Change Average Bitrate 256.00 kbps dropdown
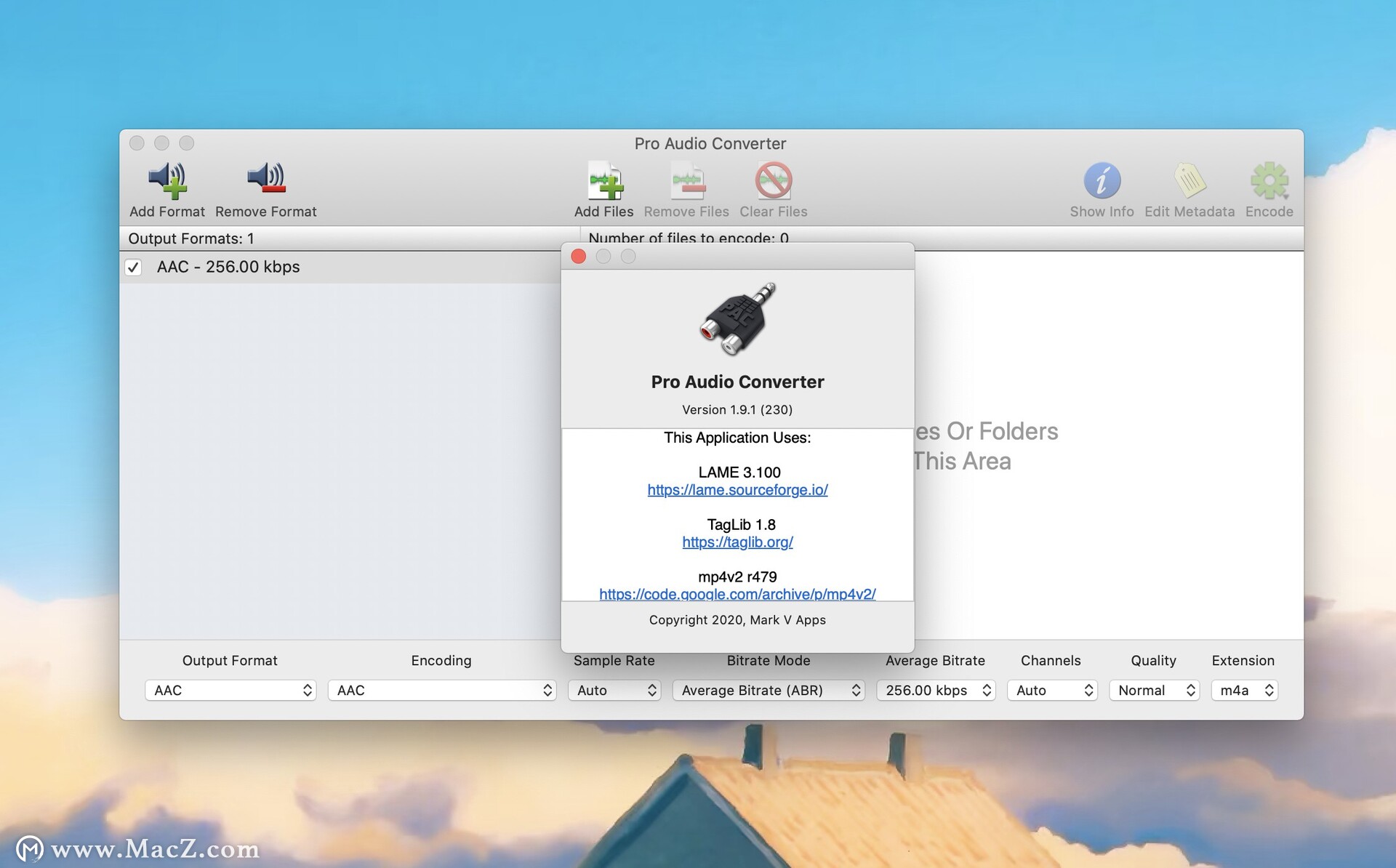Screen dimensions: 1396x868 (936, 690)
